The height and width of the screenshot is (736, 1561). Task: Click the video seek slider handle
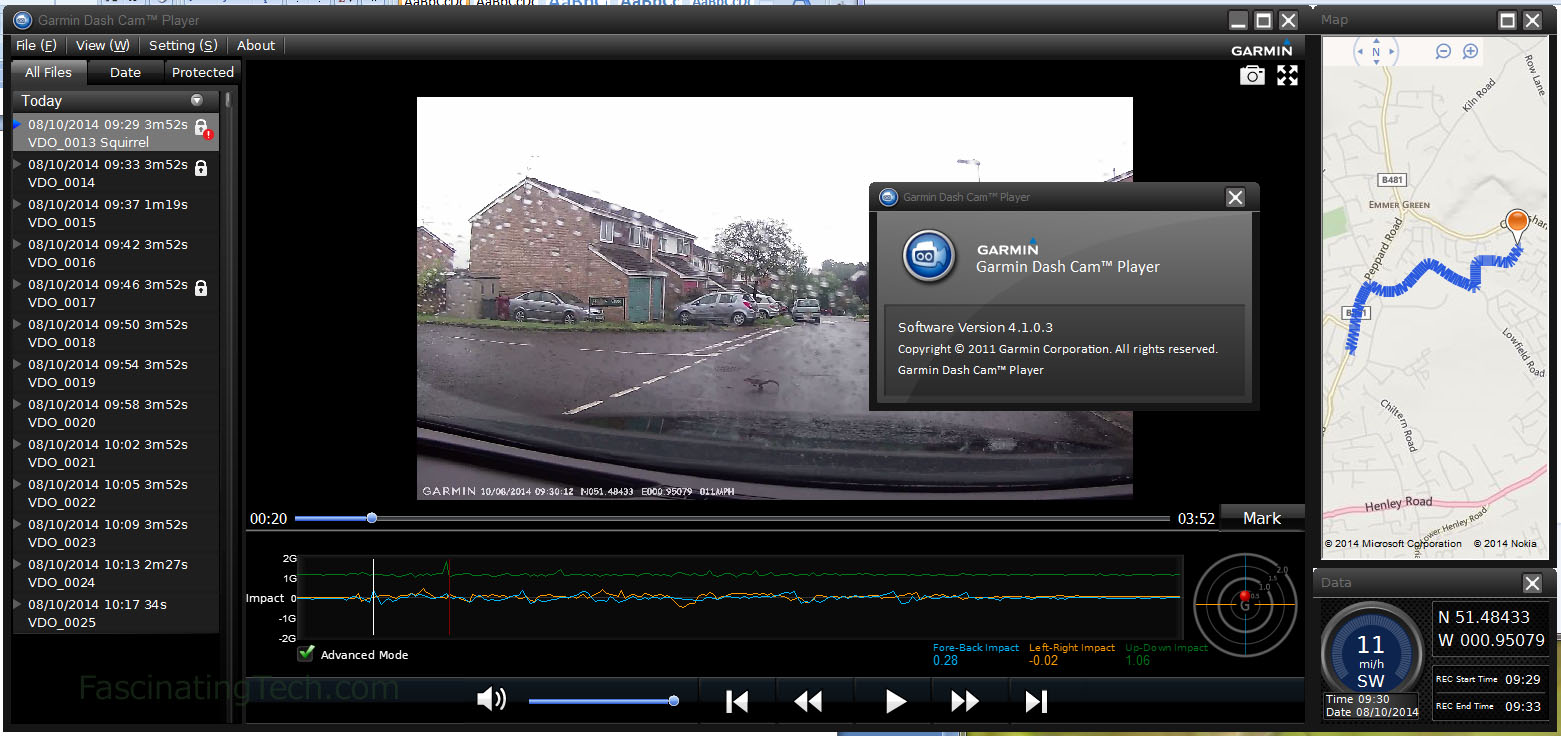click(372, 518)
